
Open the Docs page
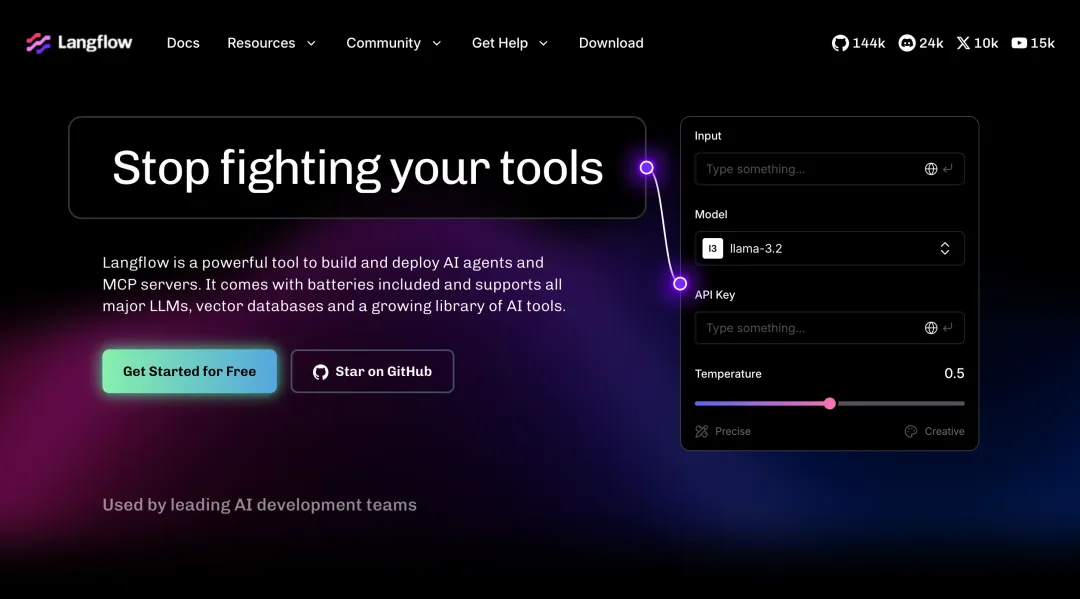183,43
